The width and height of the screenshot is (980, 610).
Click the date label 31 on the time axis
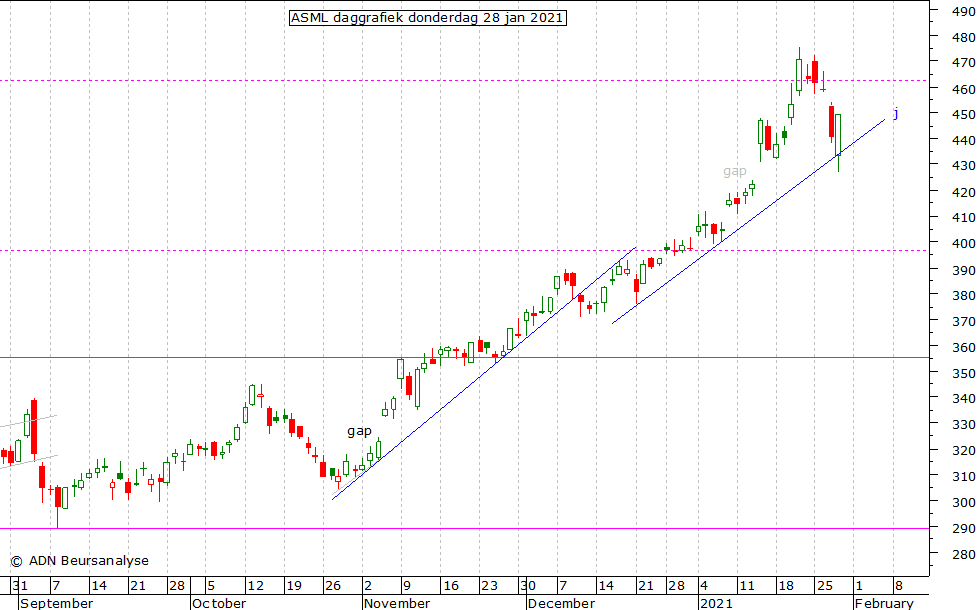coord(20,586)
